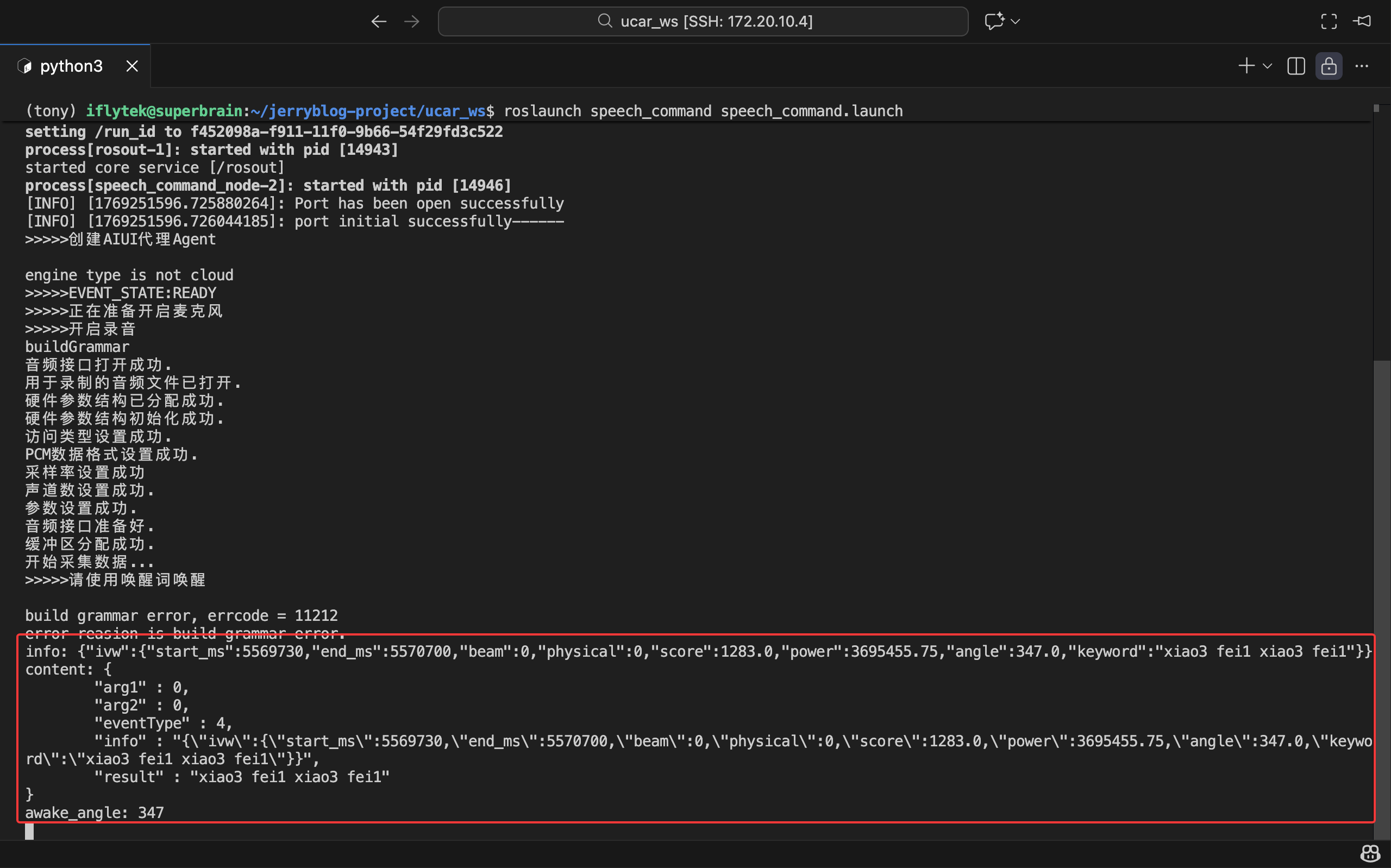1391x868 pixels.
Task: Select the python3 terminal tab
Action: coord(71,66)
